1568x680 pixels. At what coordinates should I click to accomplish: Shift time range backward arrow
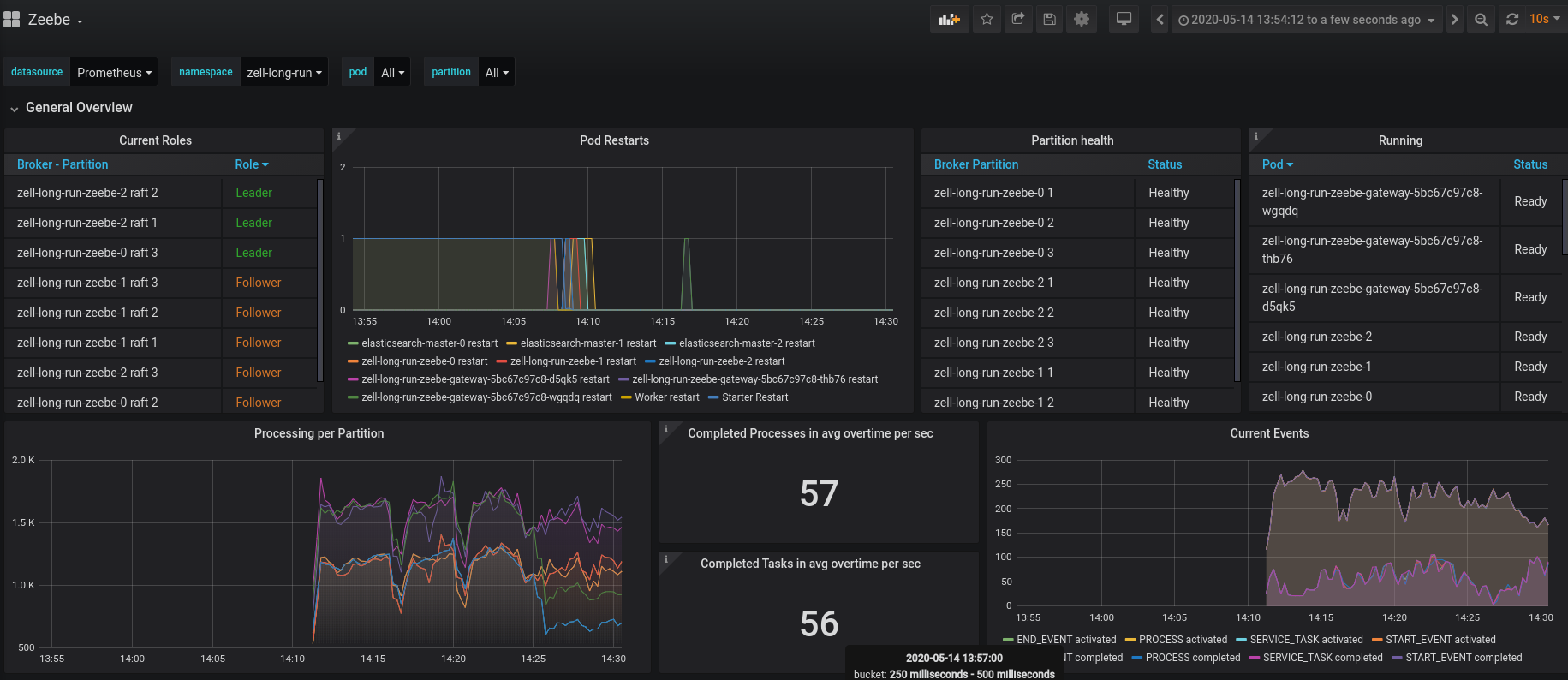[1160, 19]
